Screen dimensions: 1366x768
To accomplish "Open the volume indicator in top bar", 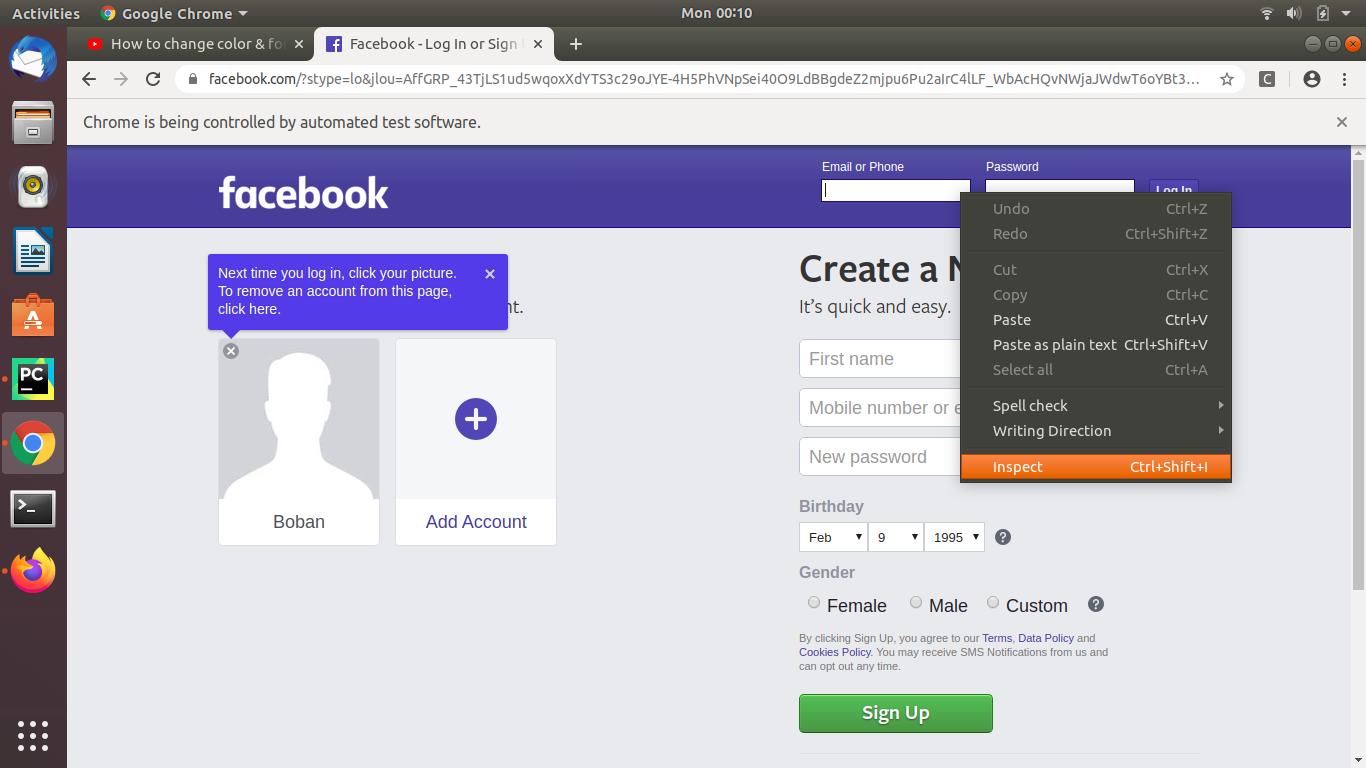I will [1294, 13].
